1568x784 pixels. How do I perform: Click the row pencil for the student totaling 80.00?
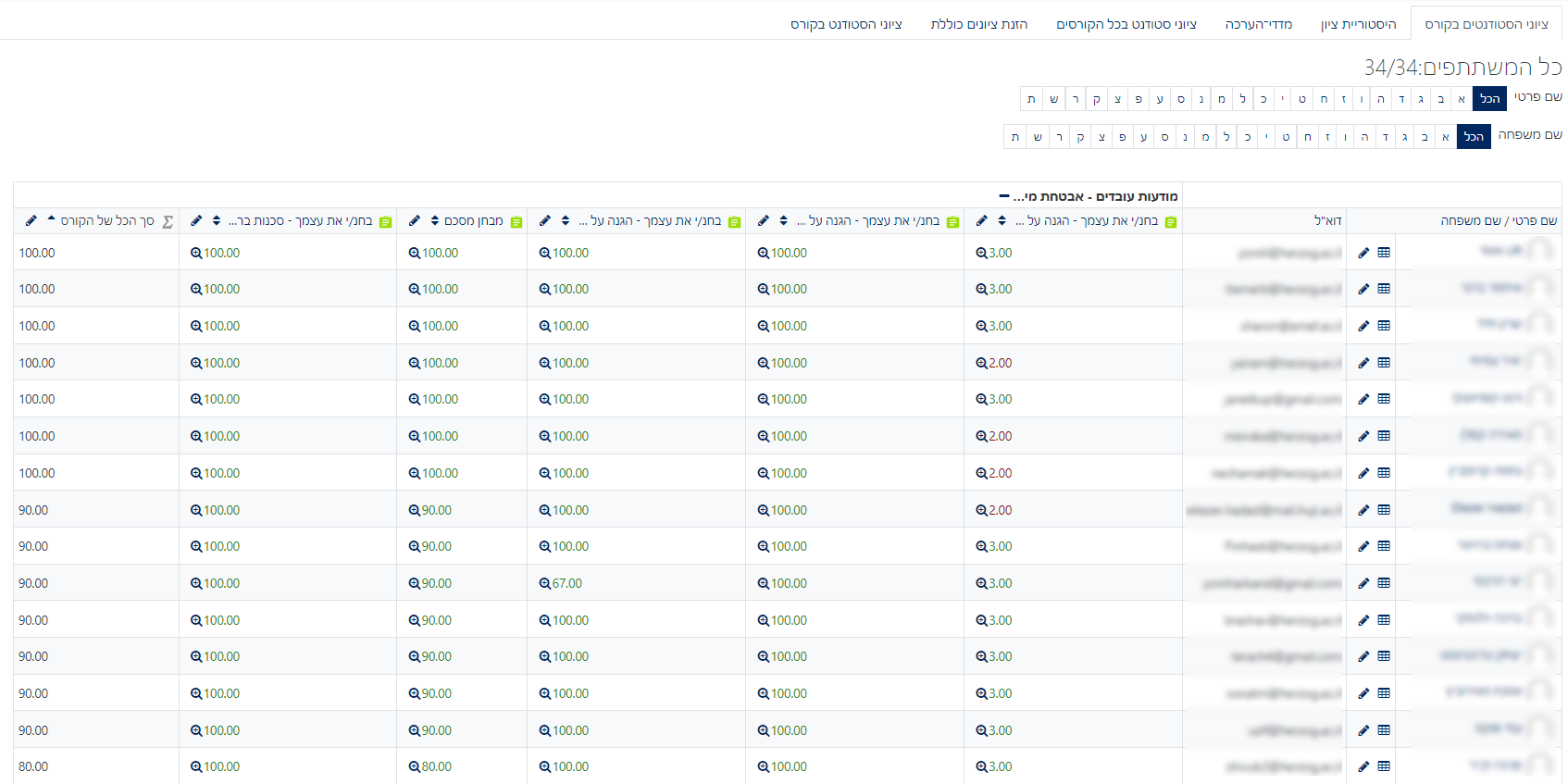click(1363, 766)
